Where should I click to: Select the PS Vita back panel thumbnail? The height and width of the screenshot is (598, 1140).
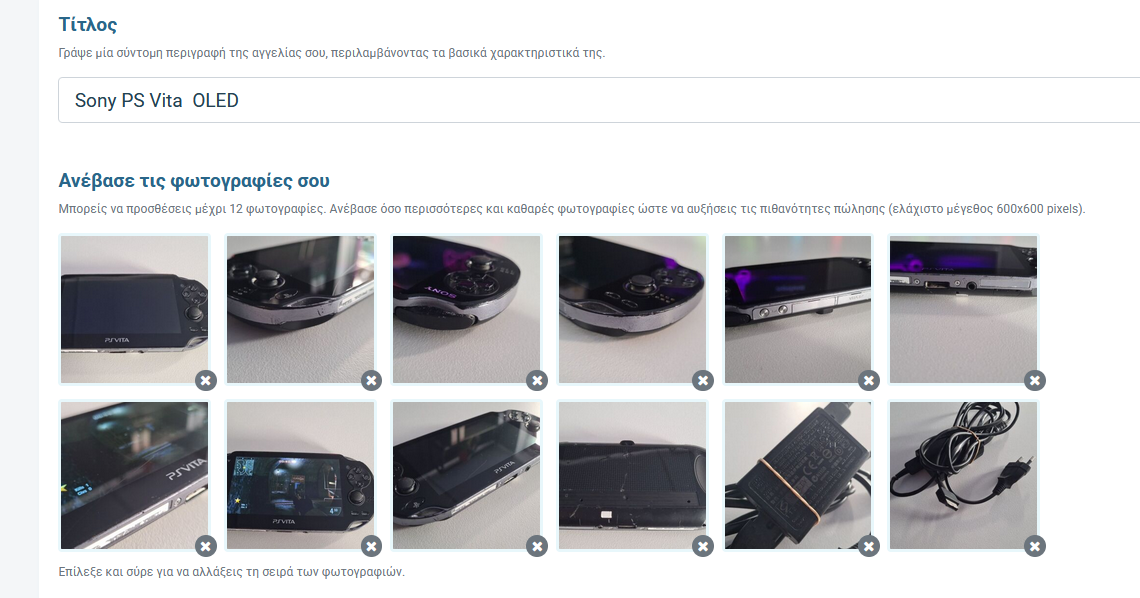point(632,476)
